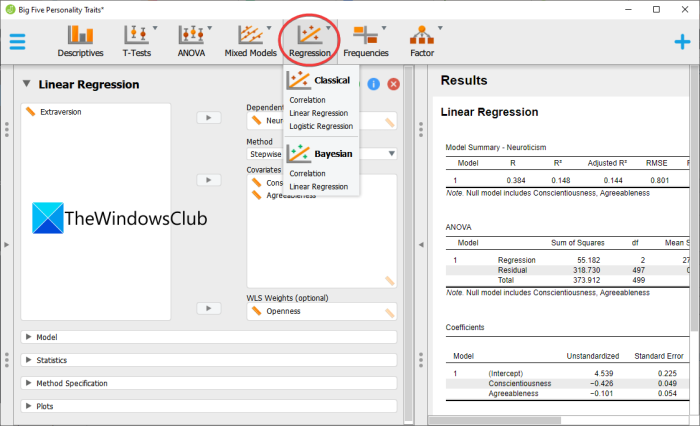Viewport: 700px width, 426px height.
Task: Open the hamburger main menu
Action: (17, 42)
